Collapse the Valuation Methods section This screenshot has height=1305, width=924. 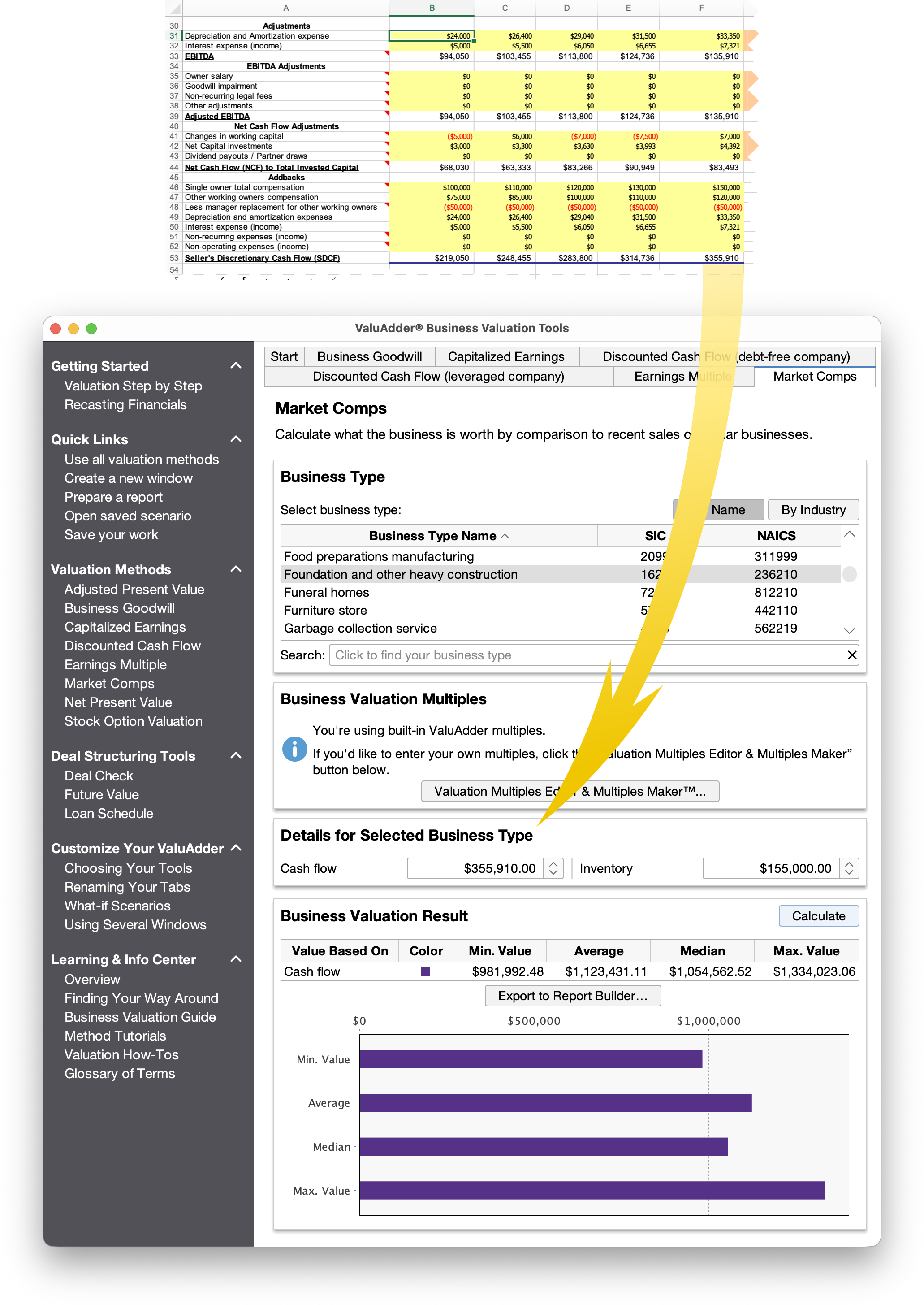236,569
